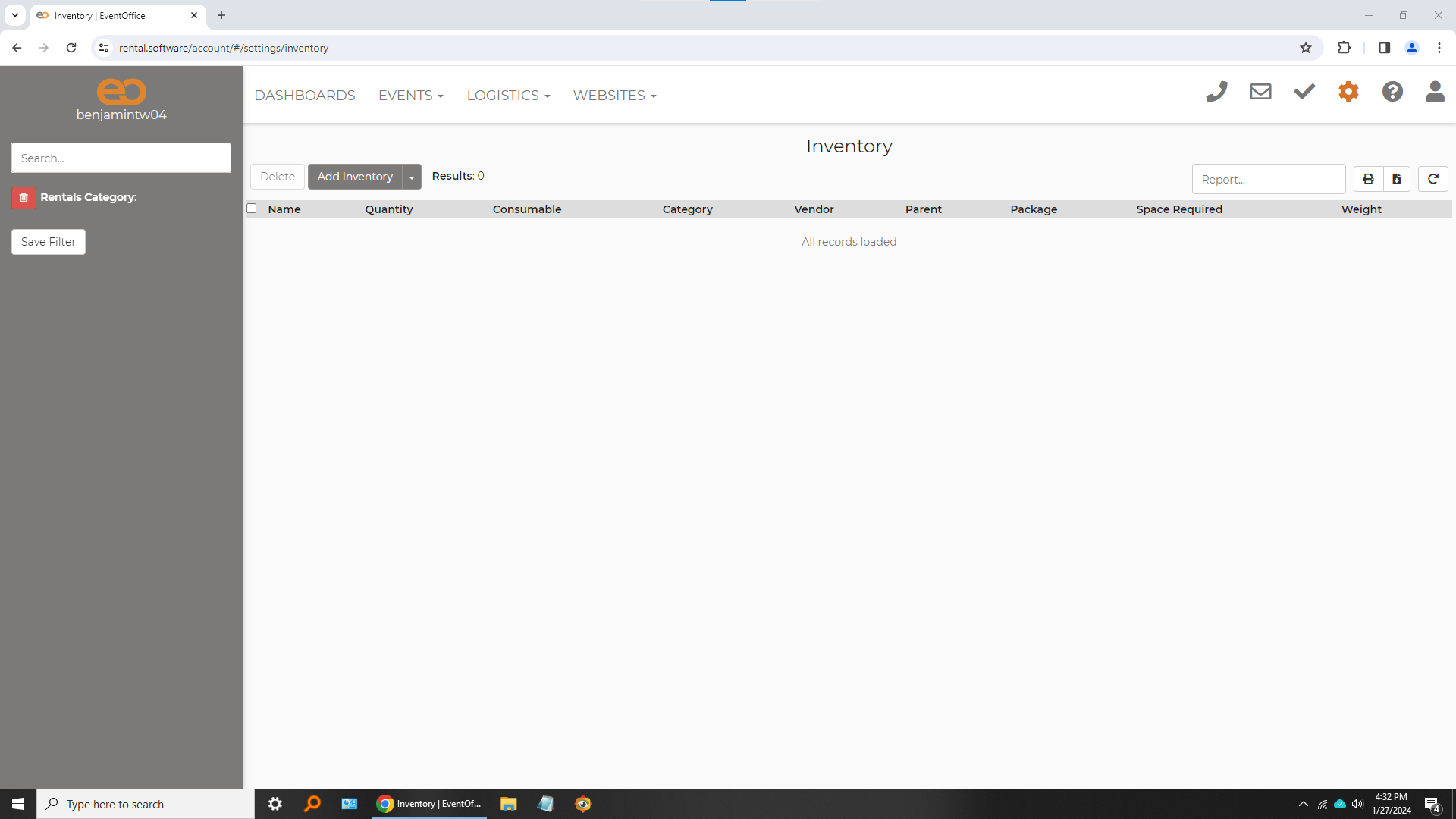Open the envelope messages icon
The image size is (1456, 819).
pos(1260,93)
